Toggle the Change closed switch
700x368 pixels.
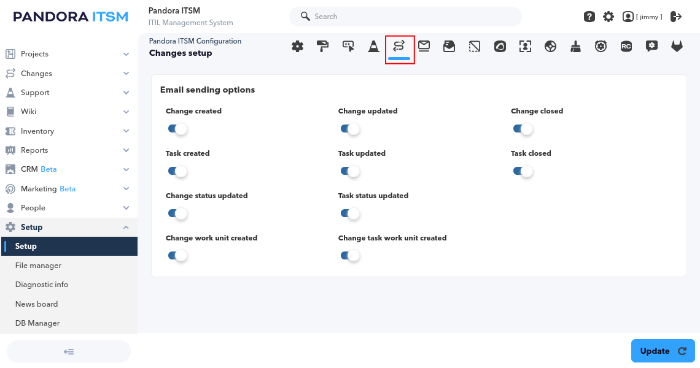[x=523, y=129]
